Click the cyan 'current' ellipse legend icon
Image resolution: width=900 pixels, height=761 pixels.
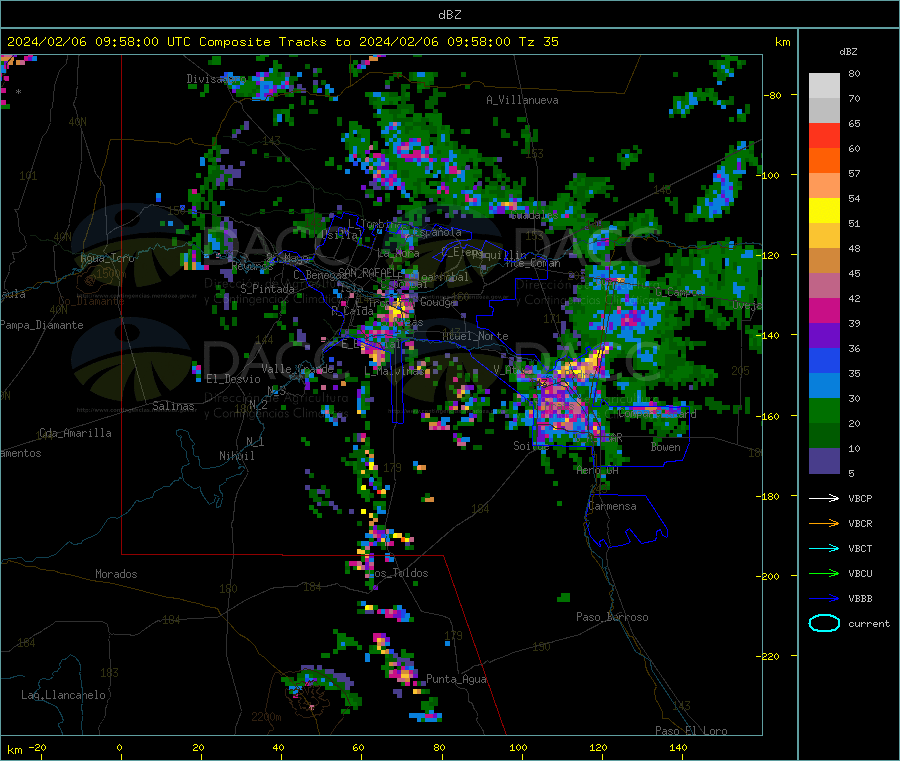(824, 623)
